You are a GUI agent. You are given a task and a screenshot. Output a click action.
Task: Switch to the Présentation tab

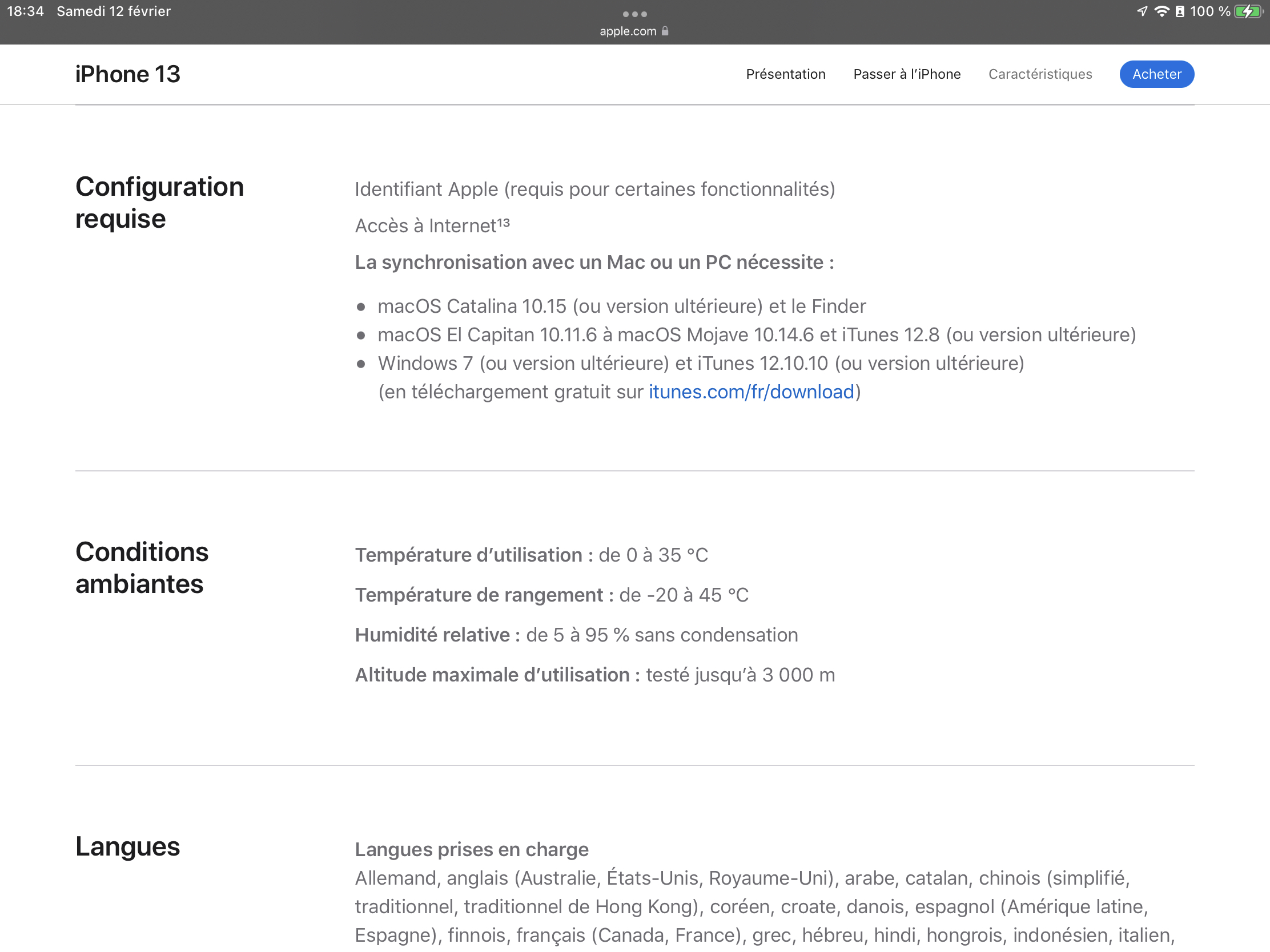[785, 74]
